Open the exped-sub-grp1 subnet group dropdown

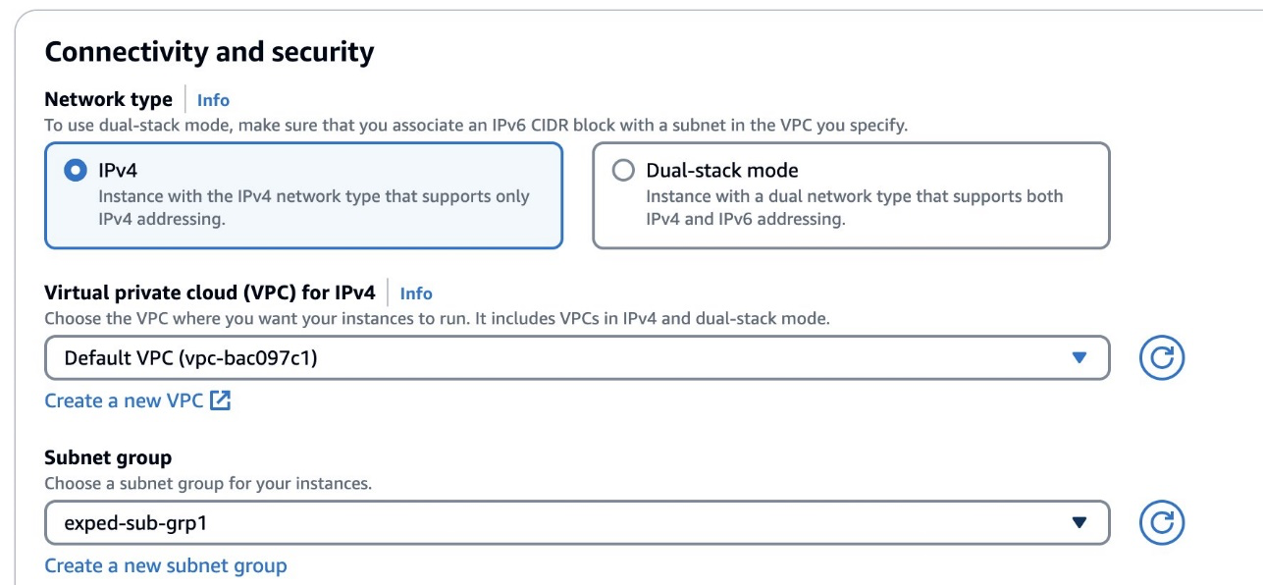[560, 522]
